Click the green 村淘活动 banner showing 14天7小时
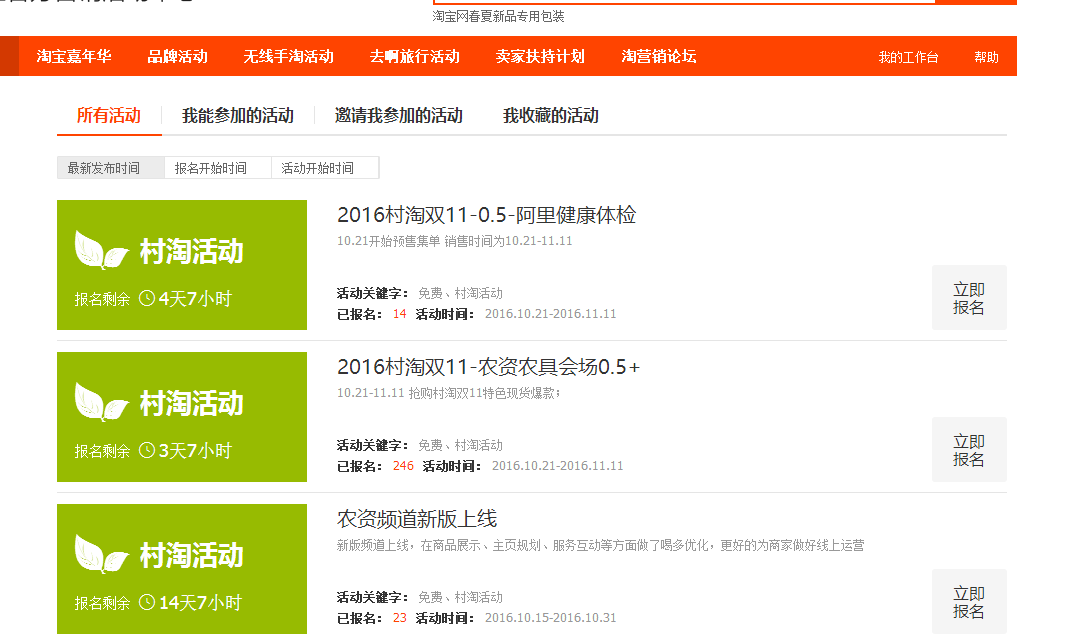Screen dimensions: 1079x639 point(182,569)
